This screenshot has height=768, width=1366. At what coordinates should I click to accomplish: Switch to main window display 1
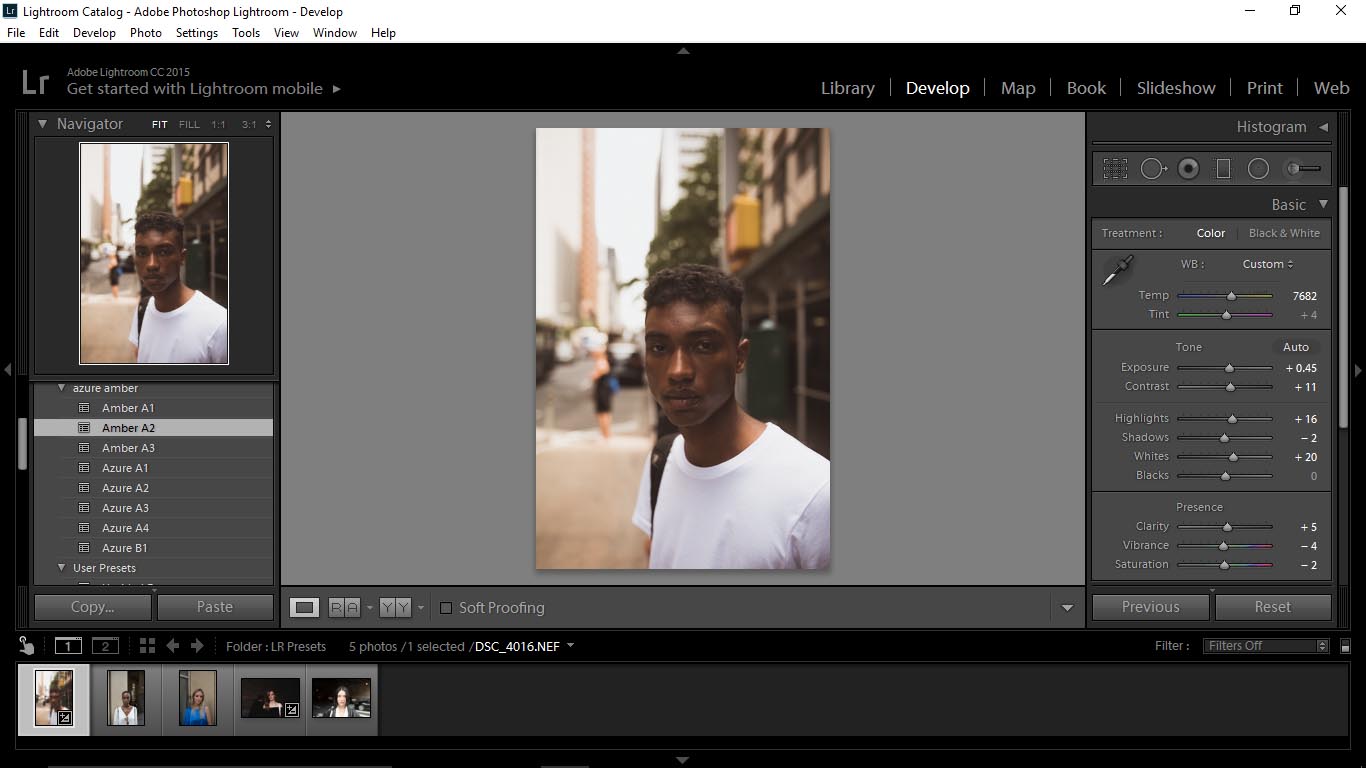(x=68, y=646)
